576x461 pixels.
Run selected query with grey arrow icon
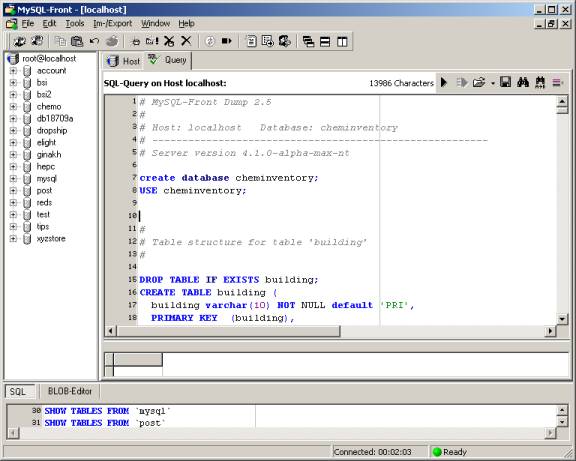pyautogui.click(x=462, y=82)
